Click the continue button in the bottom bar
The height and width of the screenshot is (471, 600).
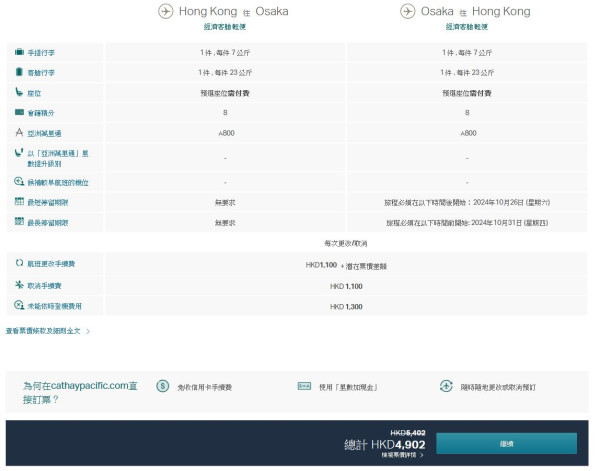(x=506, y=443)
